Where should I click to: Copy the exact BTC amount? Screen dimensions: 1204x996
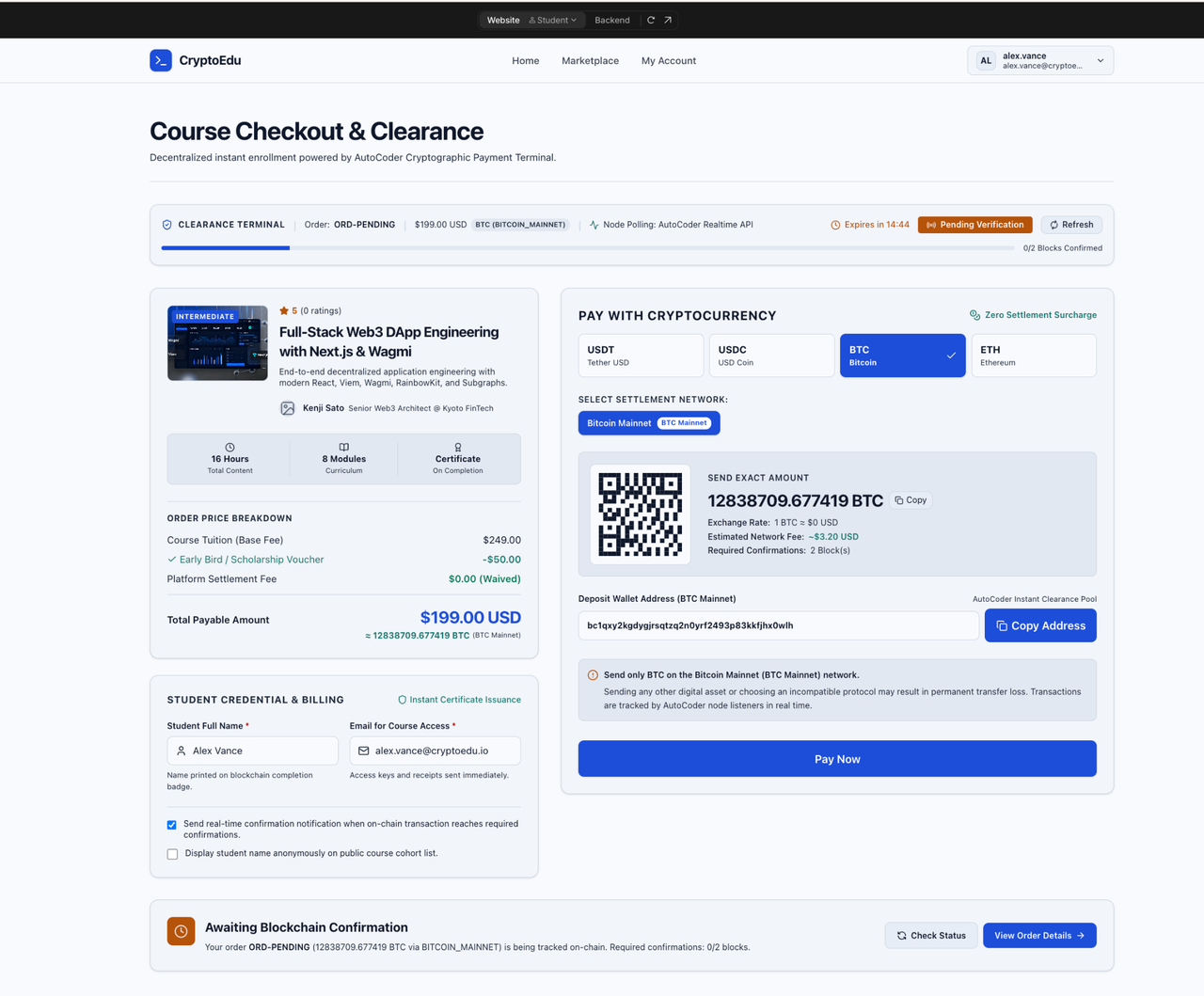[x=911, y=500]
